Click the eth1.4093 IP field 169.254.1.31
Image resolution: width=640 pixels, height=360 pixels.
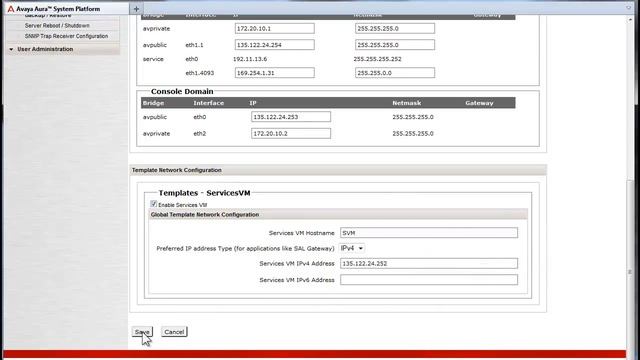[x=275, y=73]
